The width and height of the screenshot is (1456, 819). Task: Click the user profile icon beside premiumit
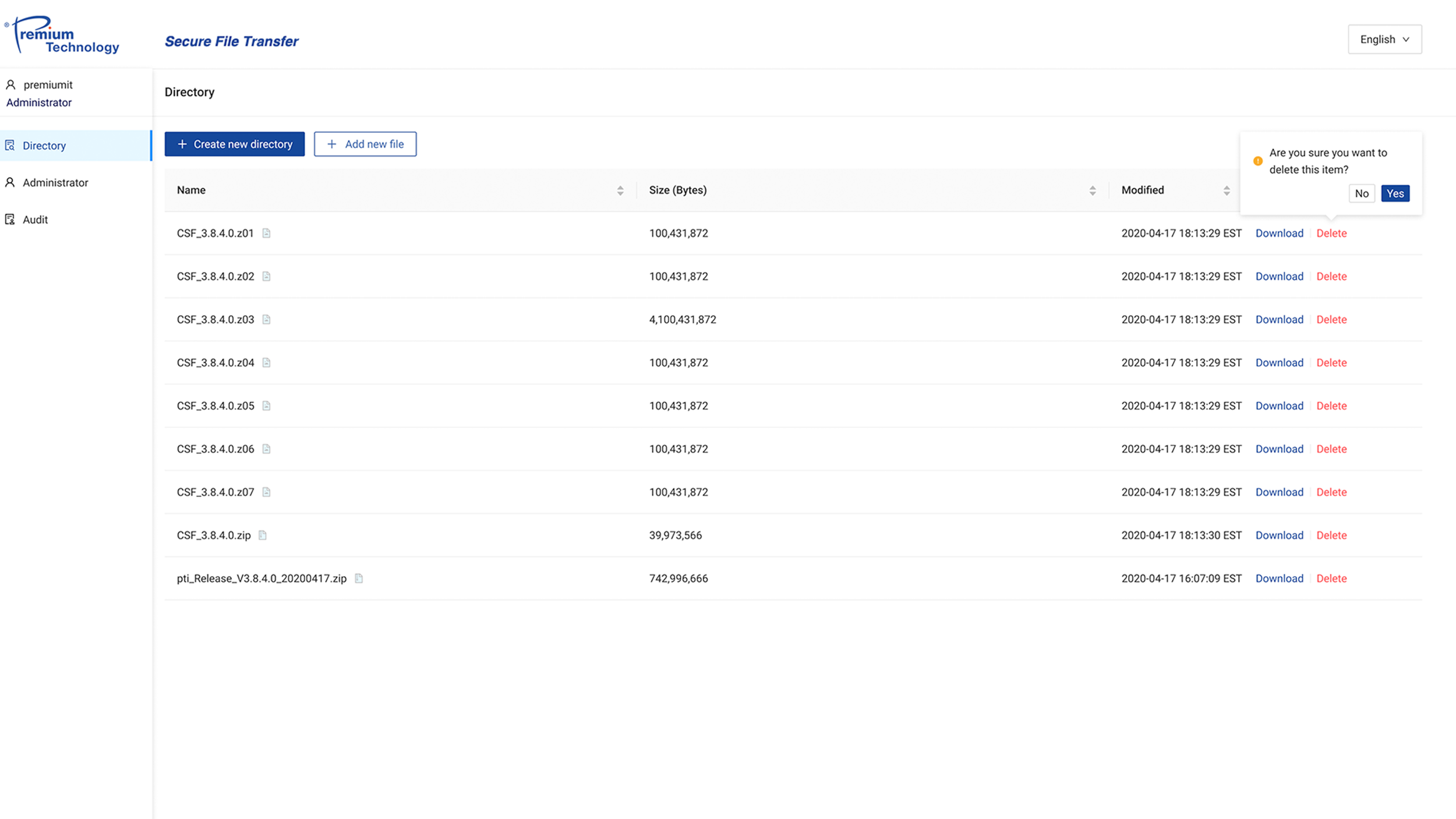coord(10,85)
